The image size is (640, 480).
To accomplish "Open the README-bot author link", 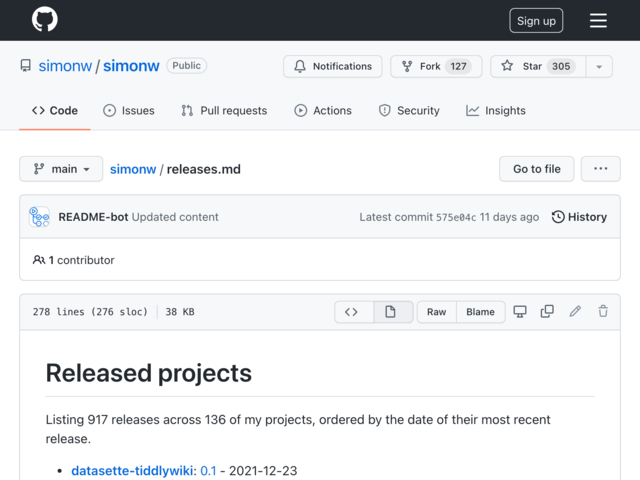I will point(93,217).
